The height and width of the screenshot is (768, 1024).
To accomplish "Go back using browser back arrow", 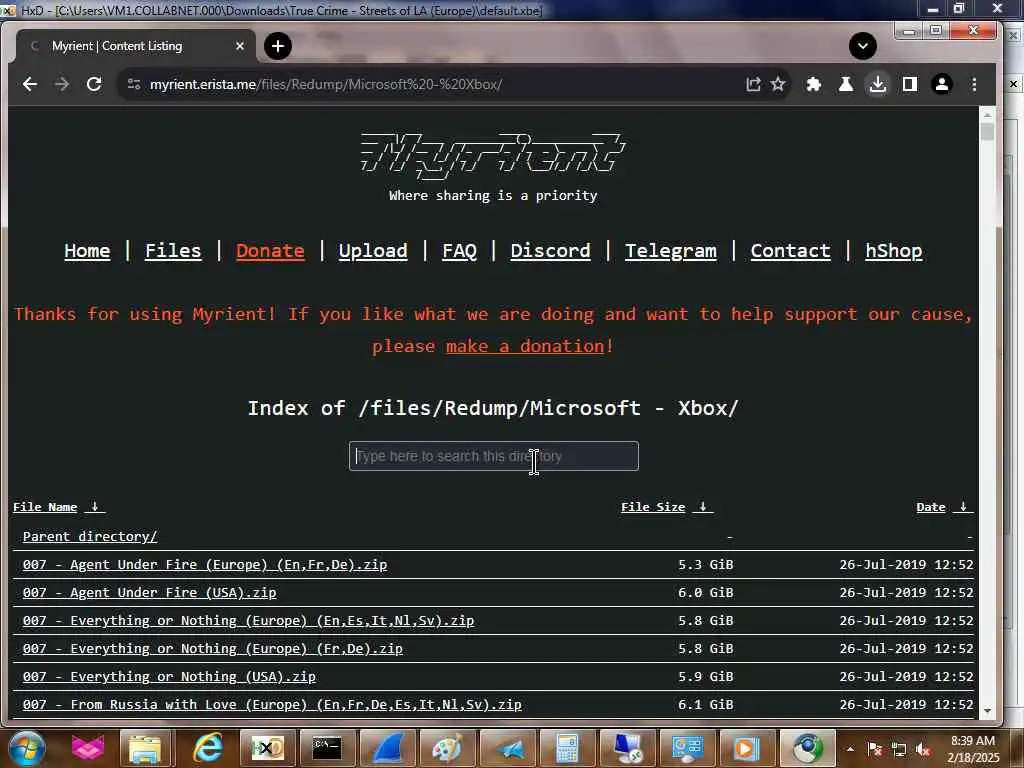I will point(29,84).
